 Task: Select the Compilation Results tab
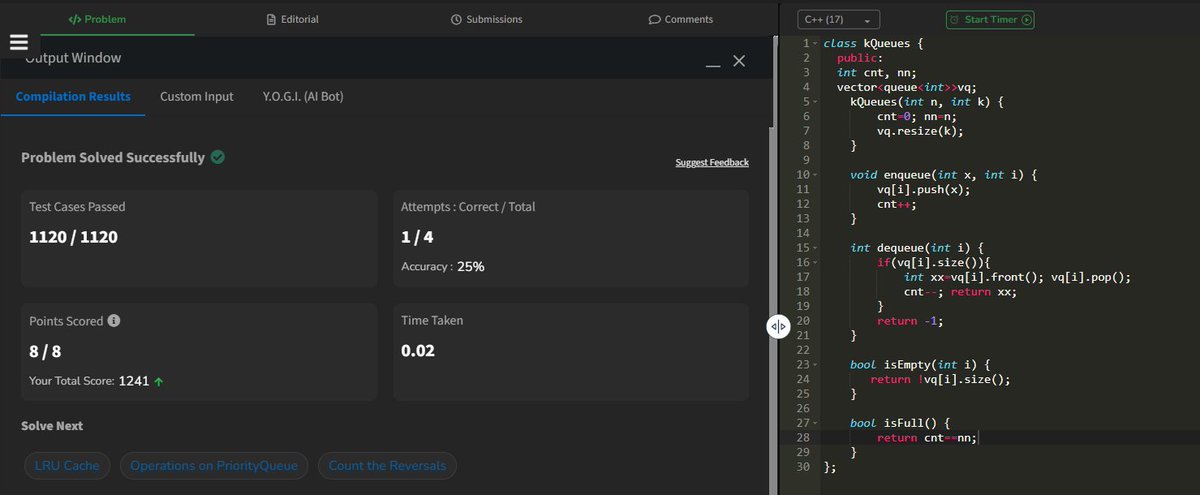[73, 97]
